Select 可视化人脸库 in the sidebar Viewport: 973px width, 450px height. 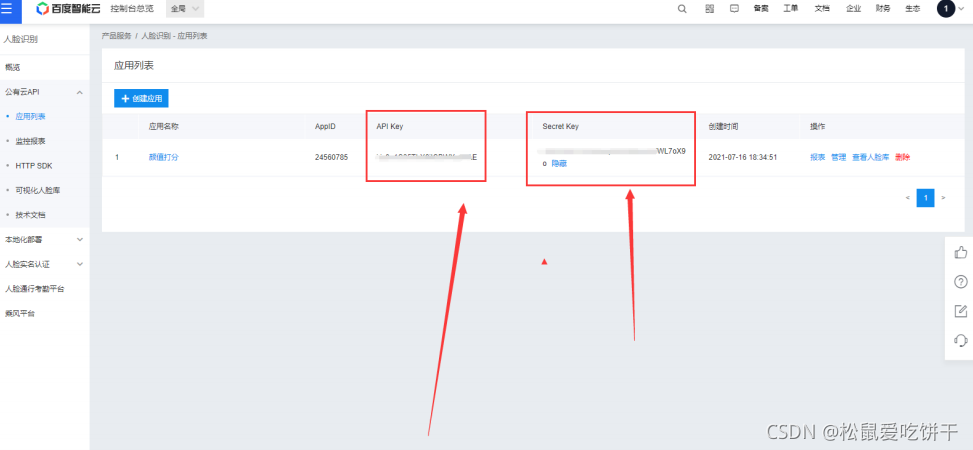pos(38,190)
